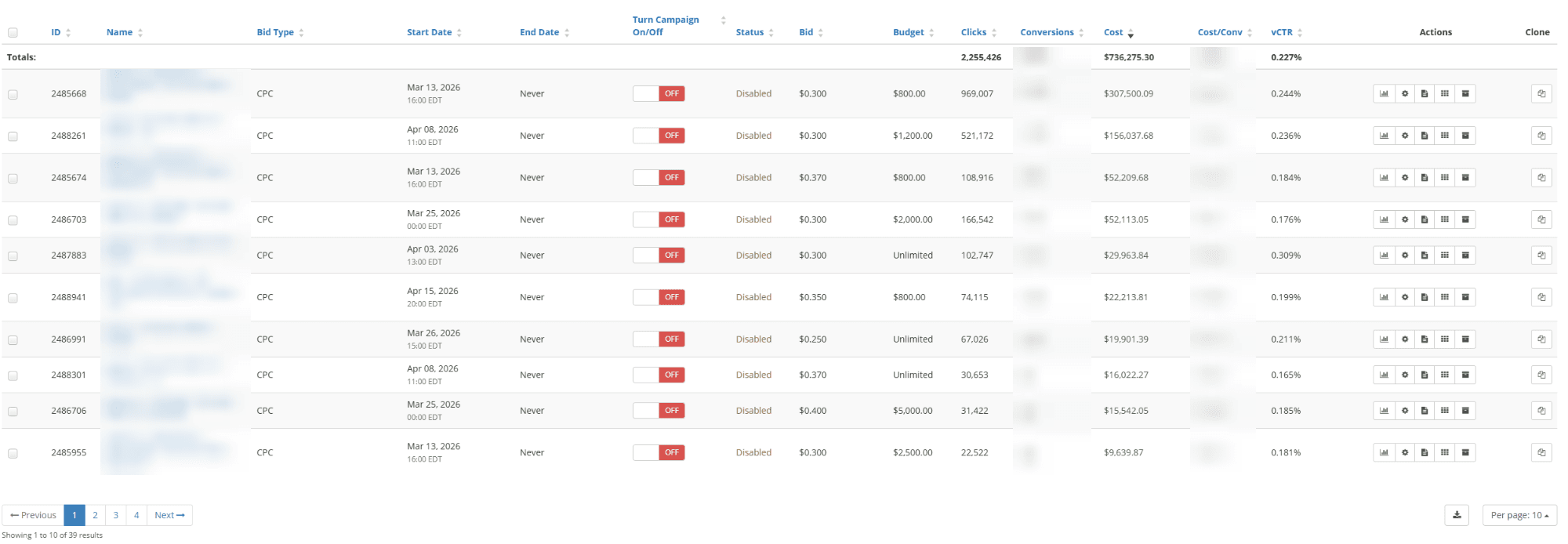Click the download export icon button
The height and width of the screenshot is (544, 1568).
[x=1457, y=515]
